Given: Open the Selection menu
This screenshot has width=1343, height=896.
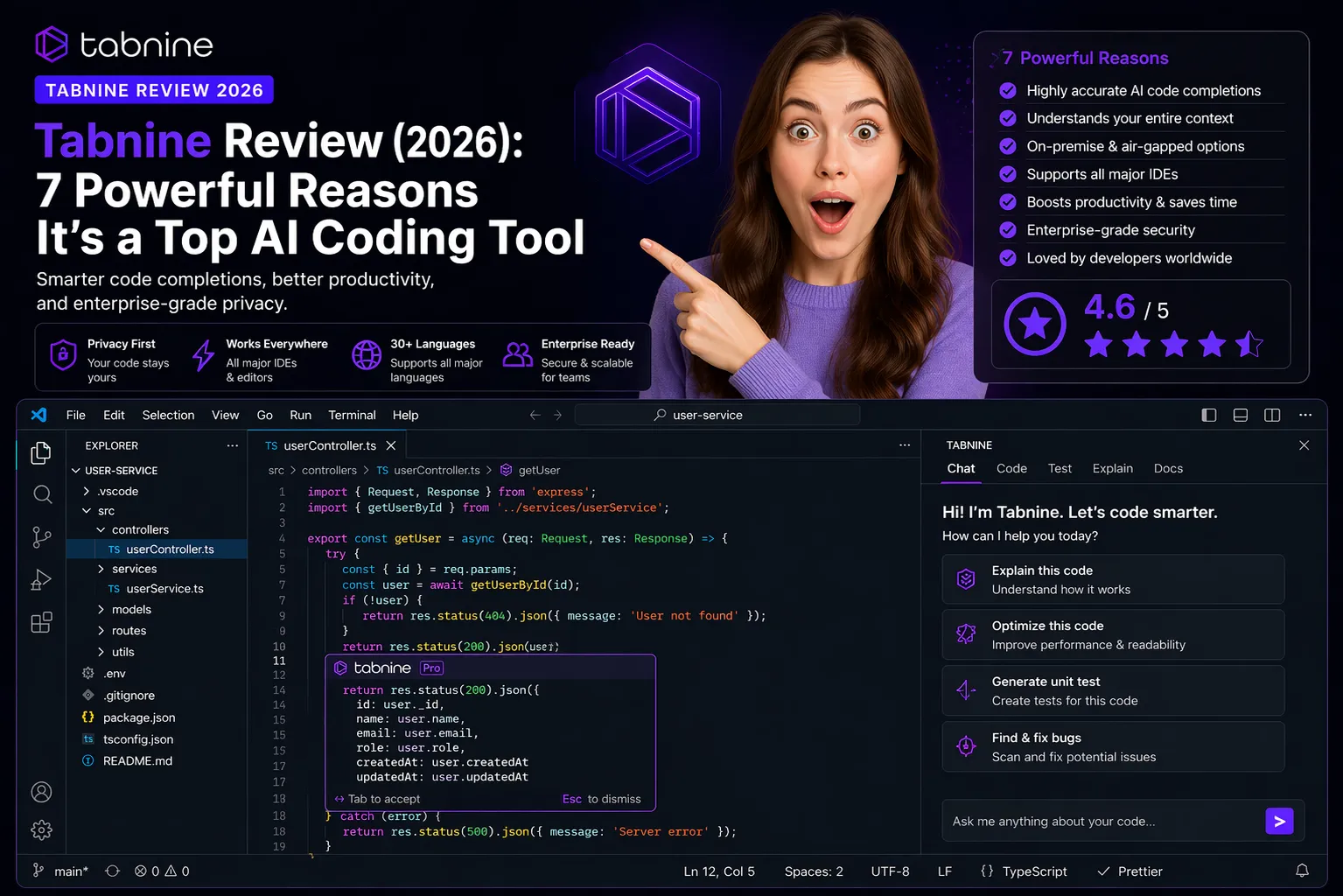Looking at the screenshot, I should [x=168, y=415].
